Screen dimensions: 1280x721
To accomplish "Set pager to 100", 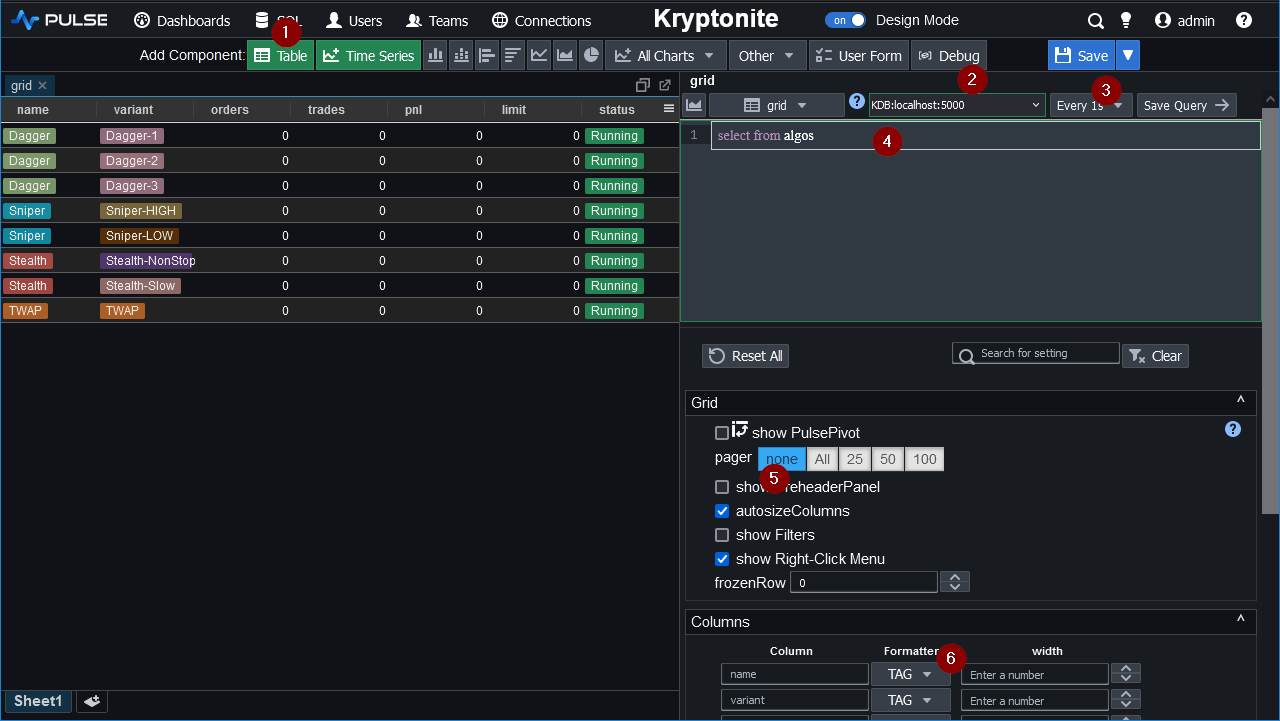I will [925, 459].
